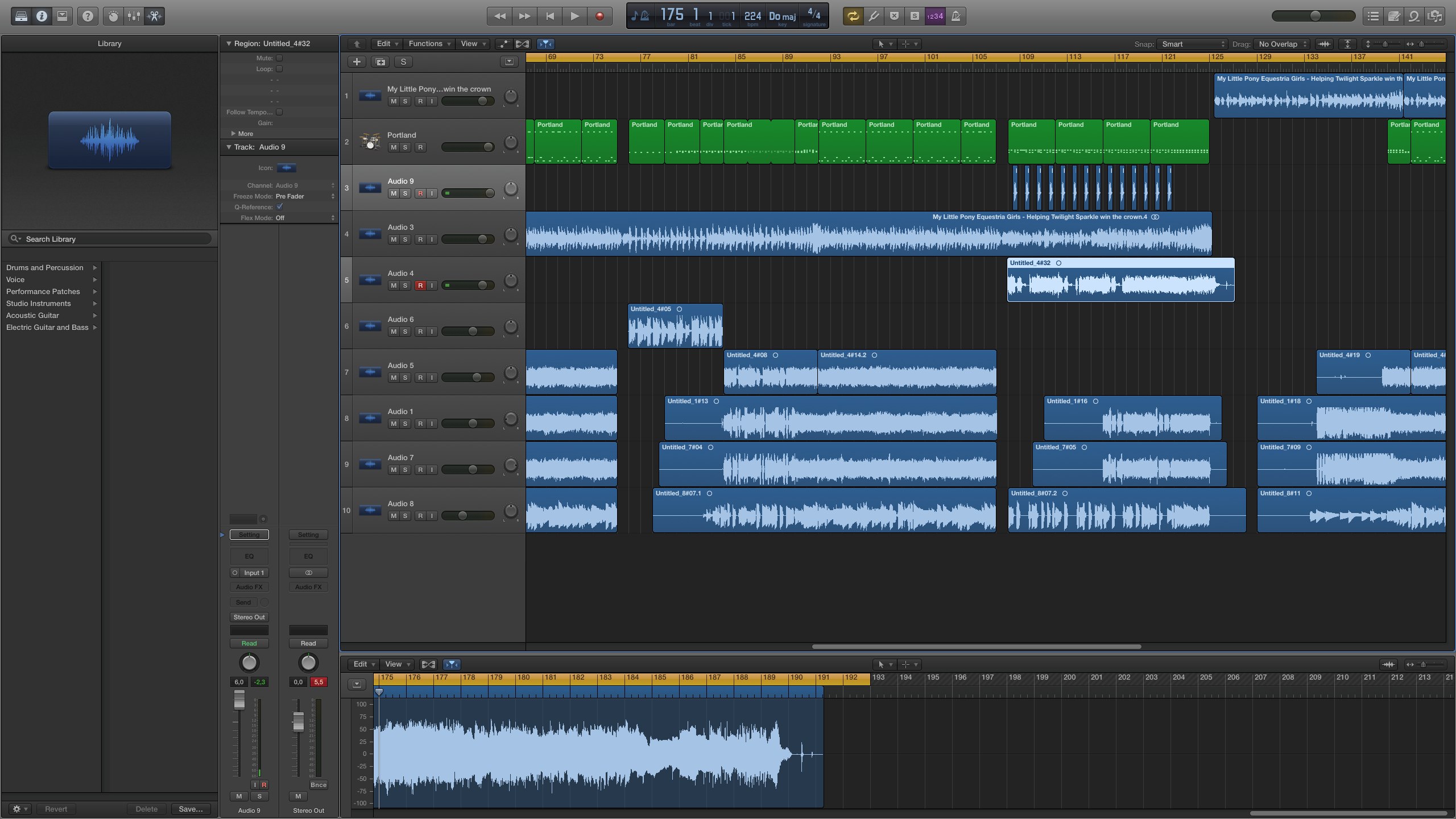Open the Snap Smart dropdown
This screenshot has height=819, width=1456.
click(1192, 44)
